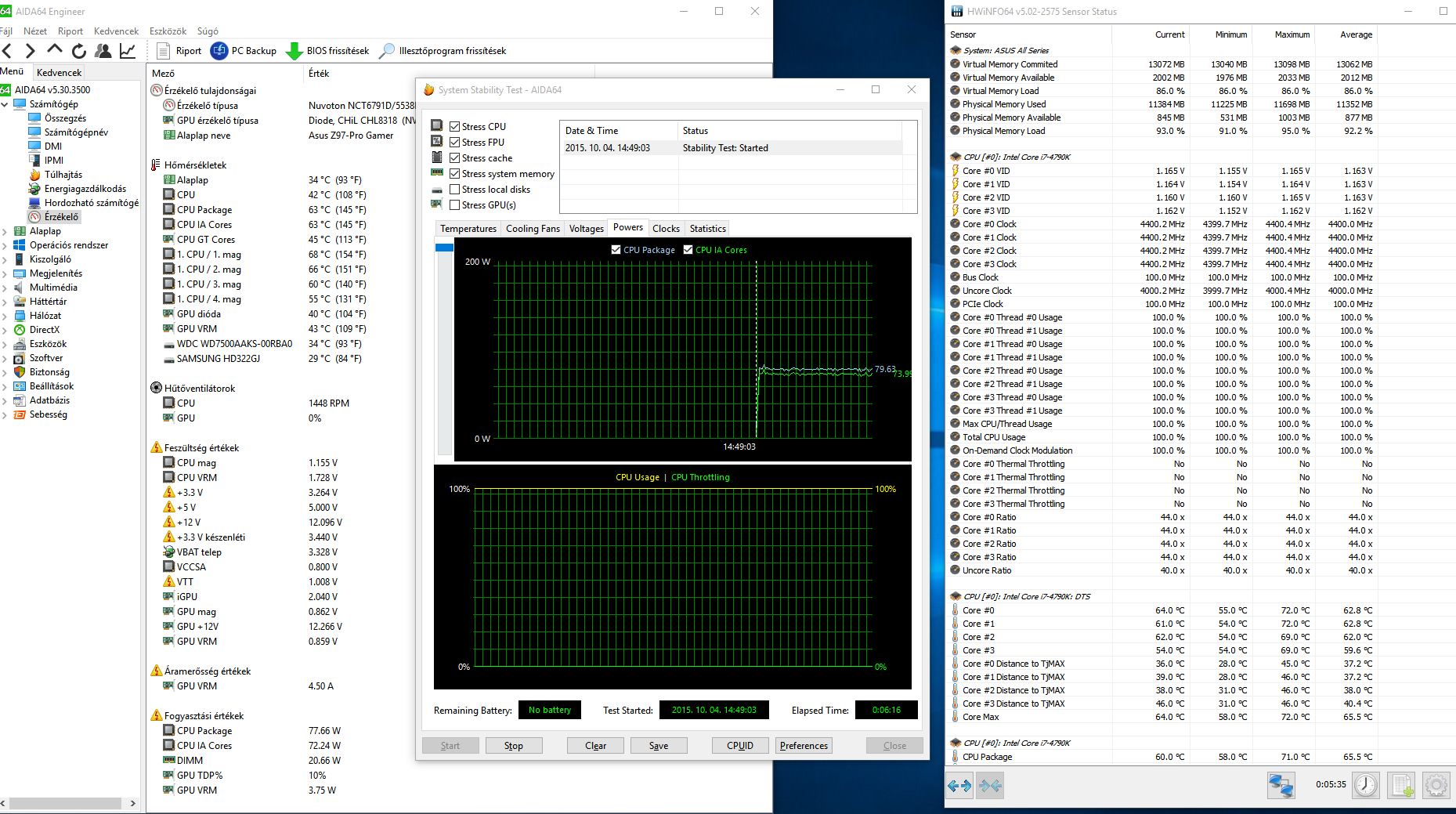Select Energiagazdálkodás in the tree
The image size is (1456, 814).
[x=85, y=189]
